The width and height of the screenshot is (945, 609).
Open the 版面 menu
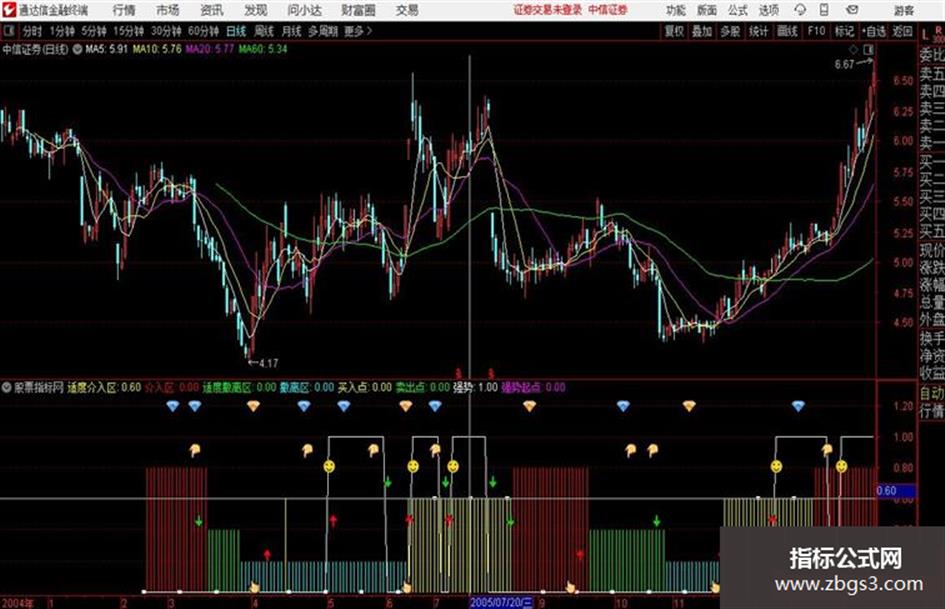[x=707, y=10]
